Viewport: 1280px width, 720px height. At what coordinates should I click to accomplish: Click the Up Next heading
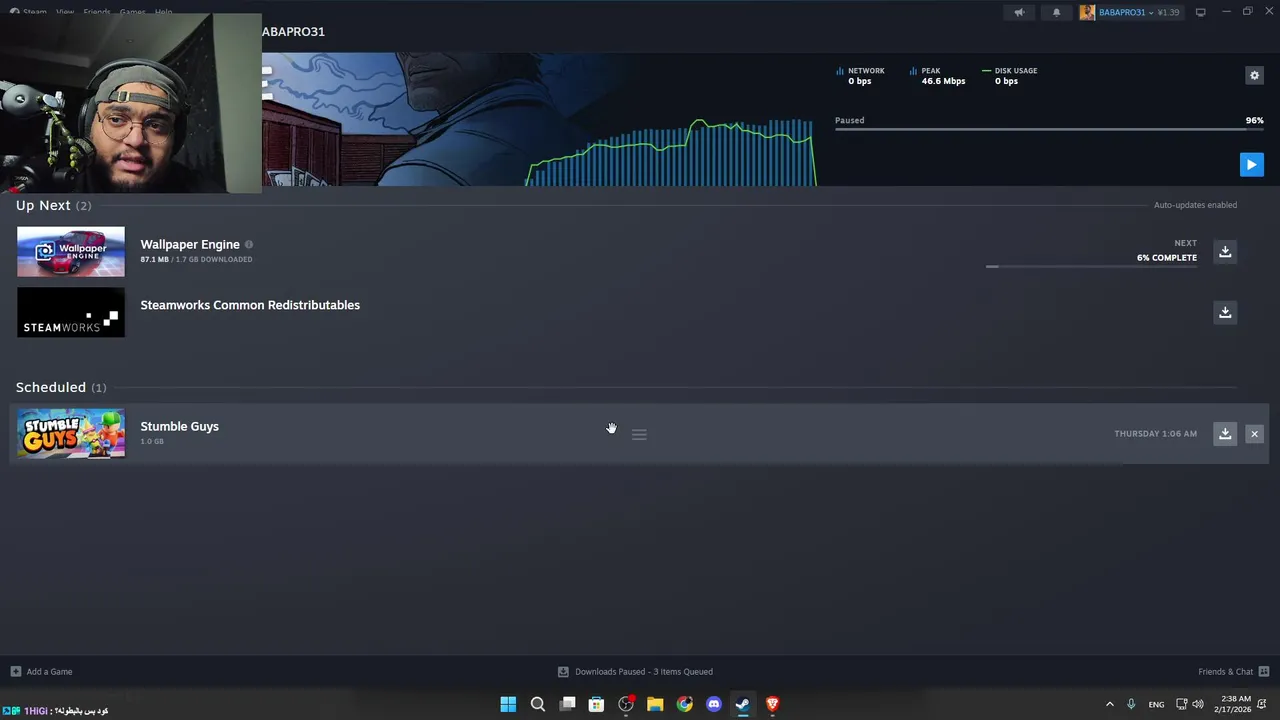pyautogui.click(x=43, y=205)
